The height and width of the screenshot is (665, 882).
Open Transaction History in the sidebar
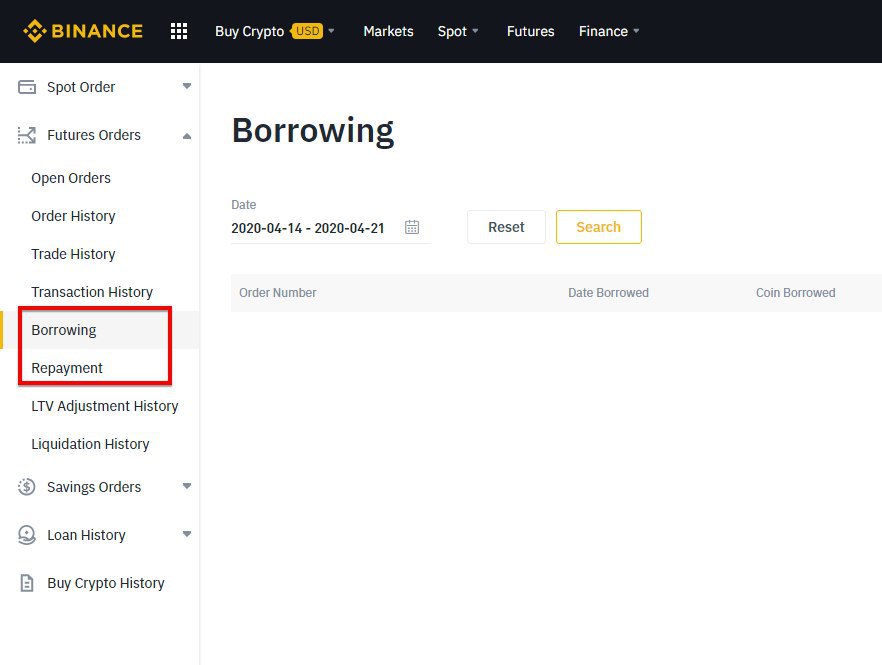(x=92, y=292)
